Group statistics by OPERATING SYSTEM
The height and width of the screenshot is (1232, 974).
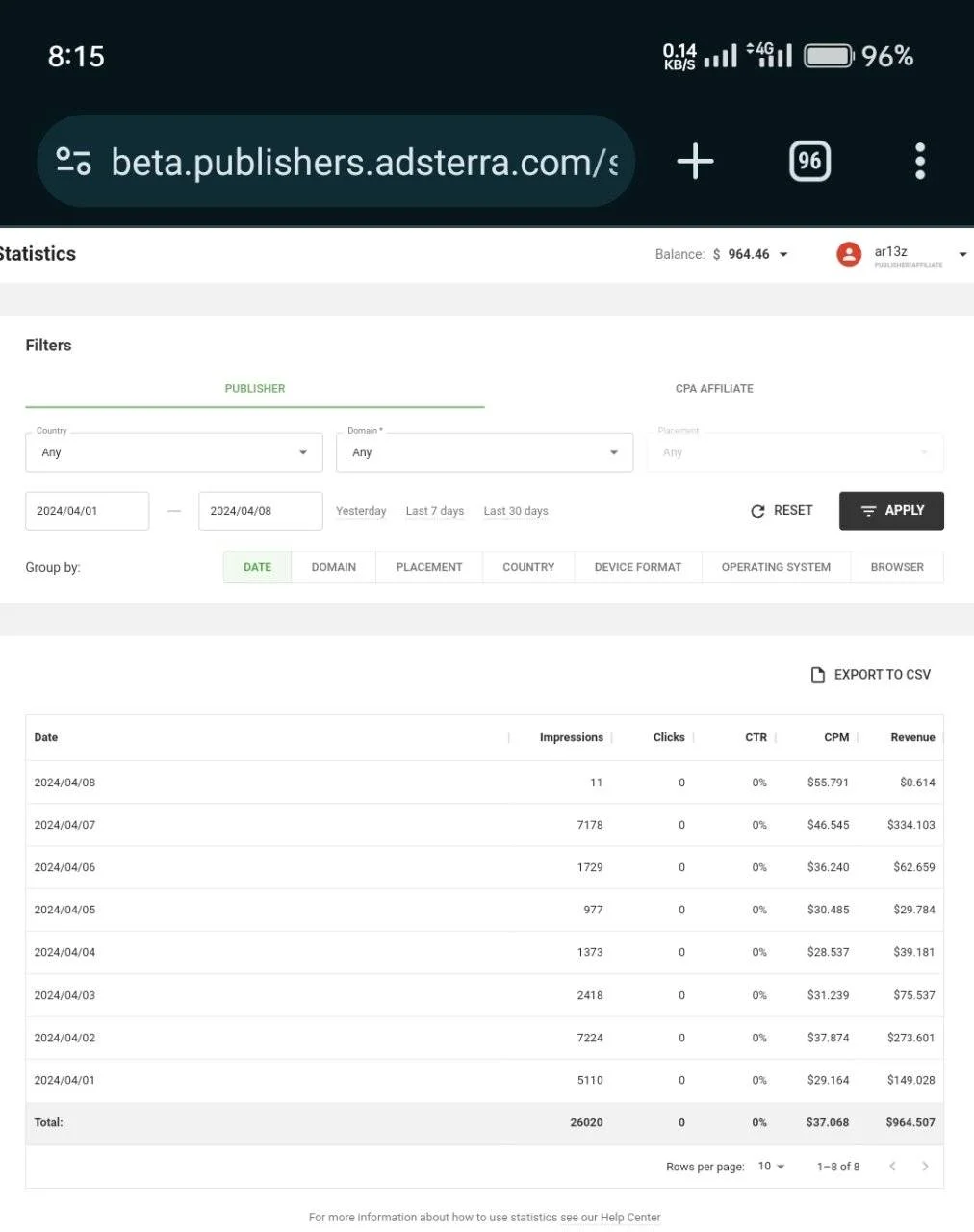(776, 567)
